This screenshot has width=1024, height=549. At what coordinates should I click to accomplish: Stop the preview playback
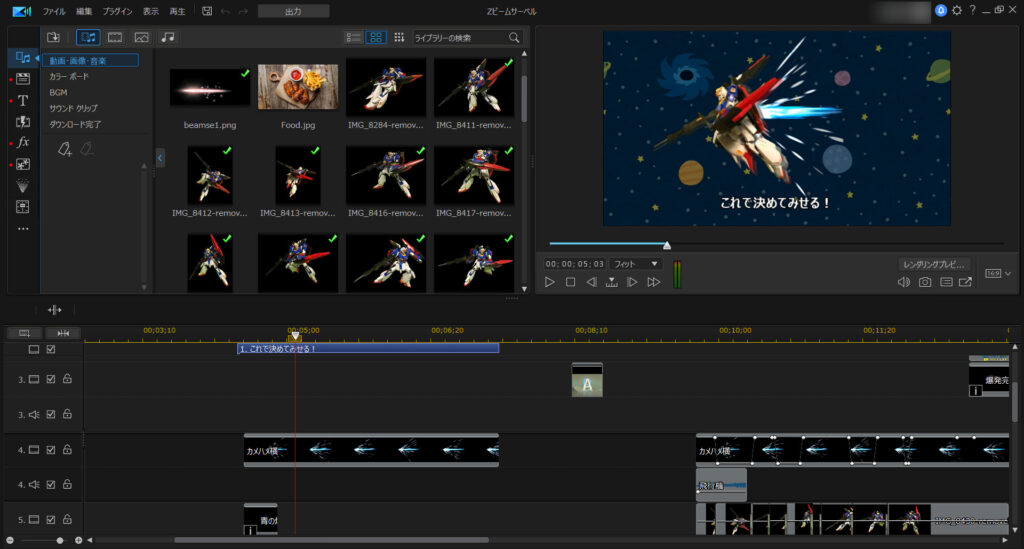click(x=570, y=282)
